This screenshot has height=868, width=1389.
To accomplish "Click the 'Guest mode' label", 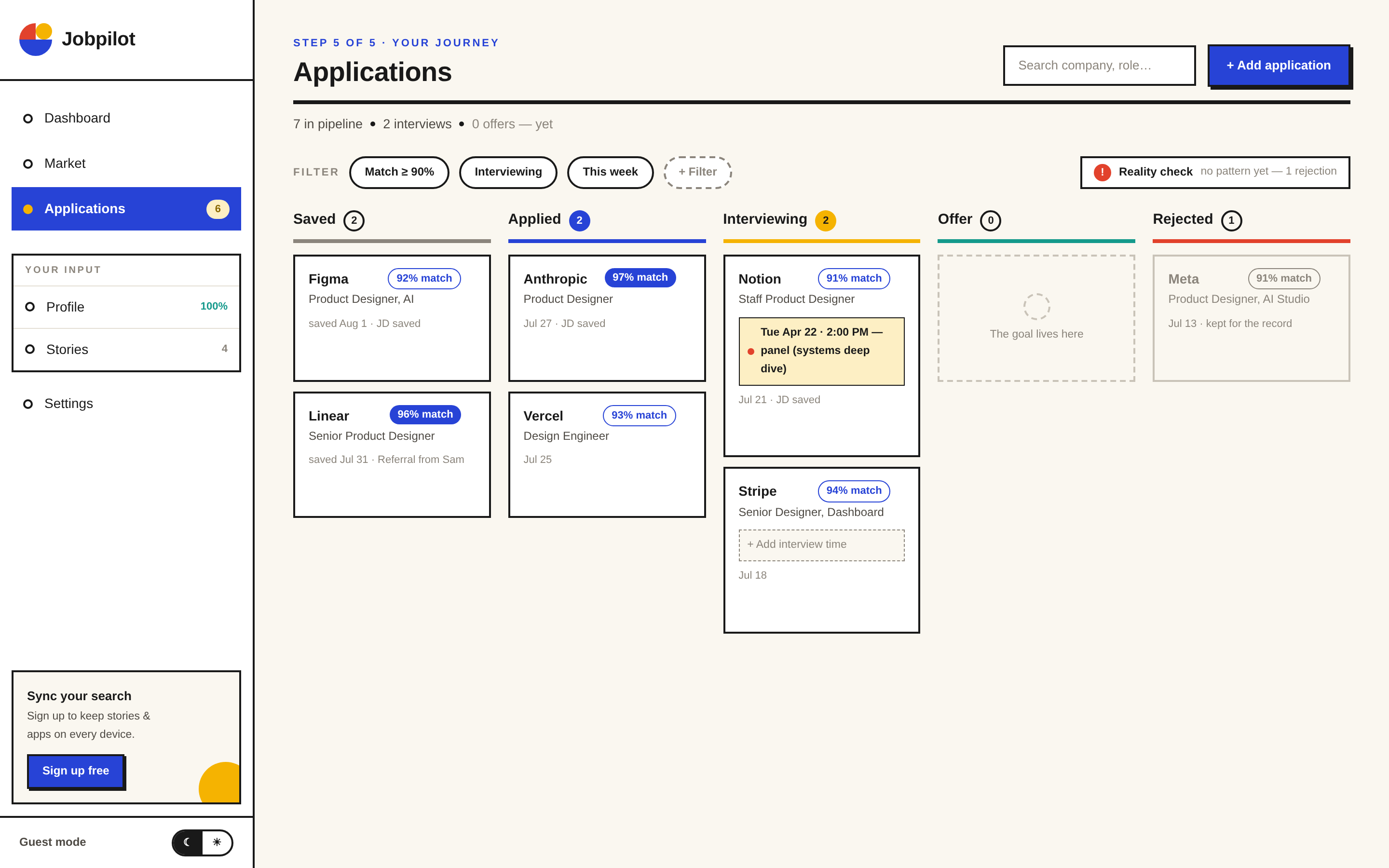I will [x=52, y=842].
